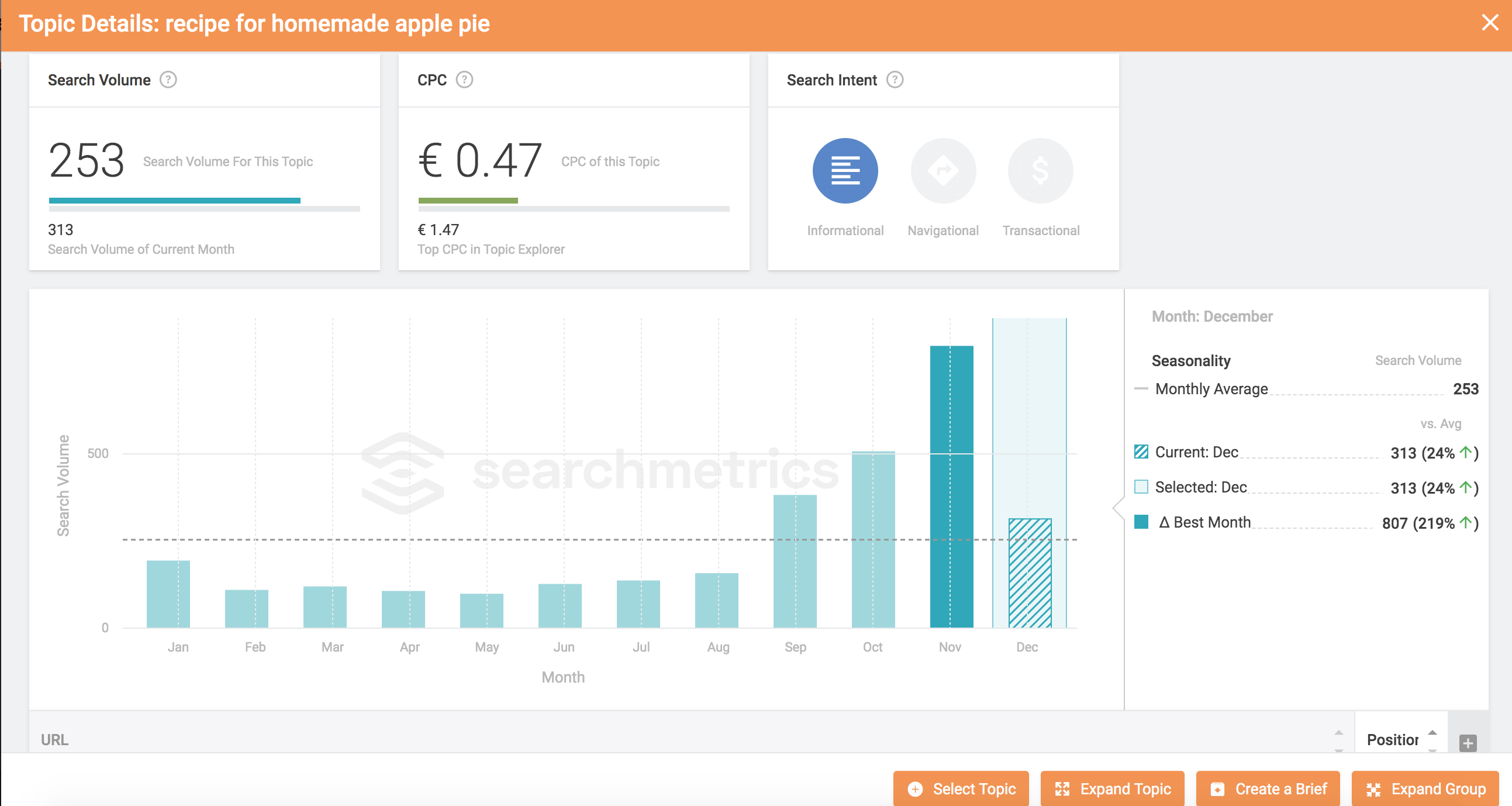Select the Oct bar in chart
Screen dimensions: 1512x806
[x=874, y=539]
